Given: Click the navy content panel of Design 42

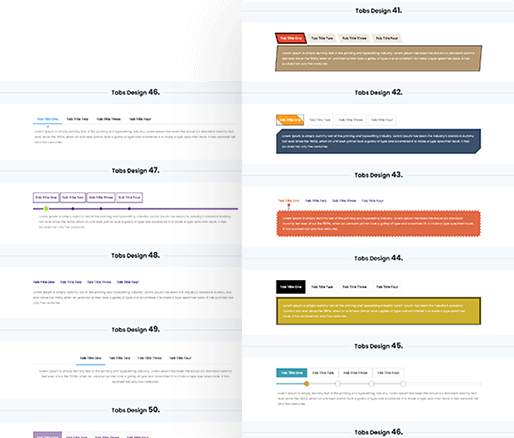Looking at the screenshot, I should 378,141.
